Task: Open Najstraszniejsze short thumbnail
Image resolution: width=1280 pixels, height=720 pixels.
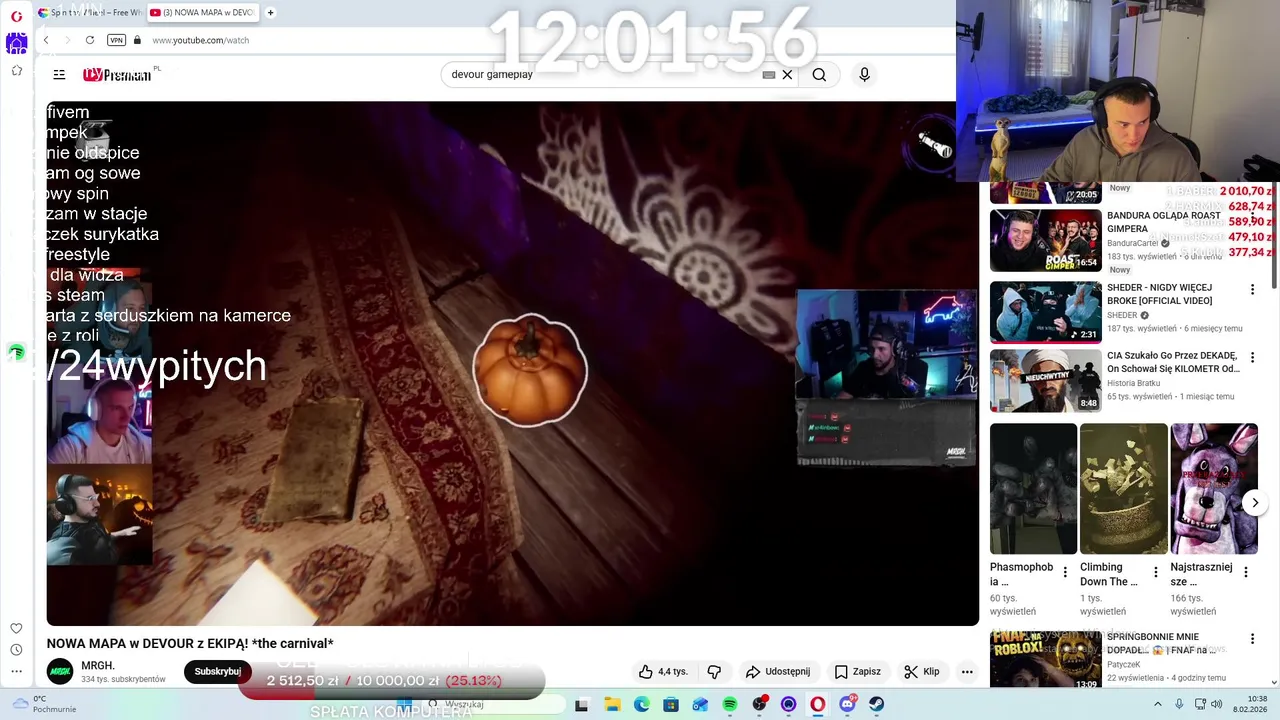Action: click(x=1213, y=489)
